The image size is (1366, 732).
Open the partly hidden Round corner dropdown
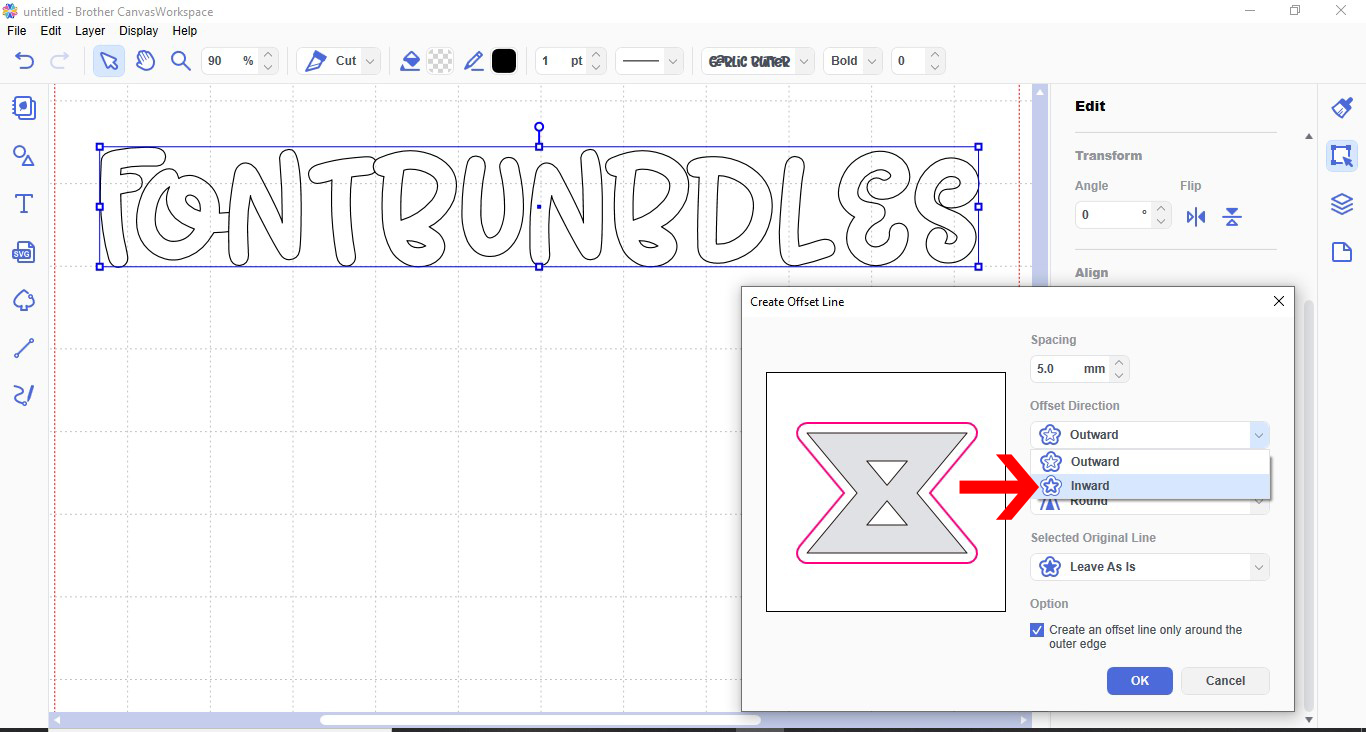coord(1150,506)
